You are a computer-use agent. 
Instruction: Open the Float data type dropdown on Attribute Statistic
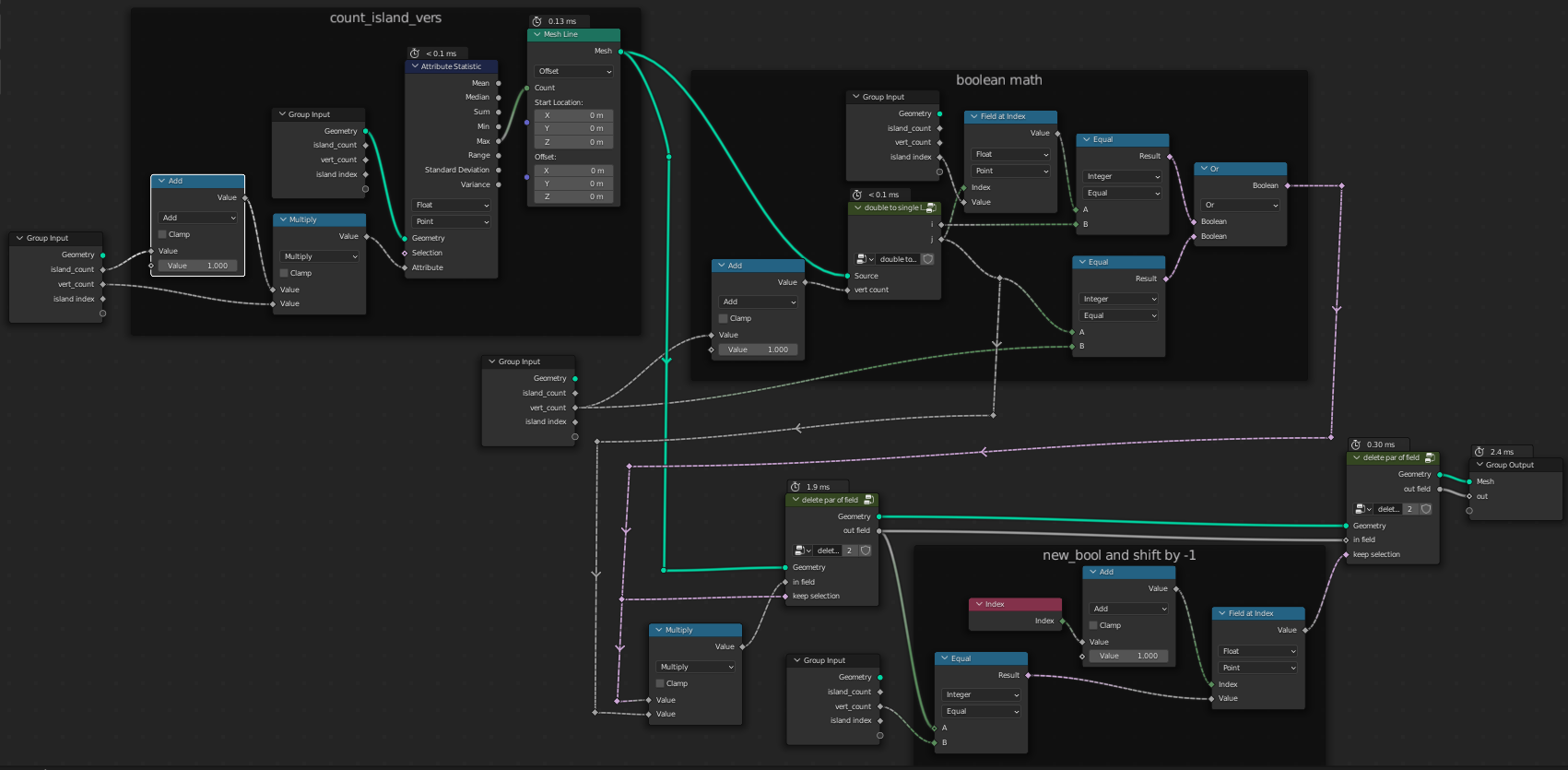point(452,205)
